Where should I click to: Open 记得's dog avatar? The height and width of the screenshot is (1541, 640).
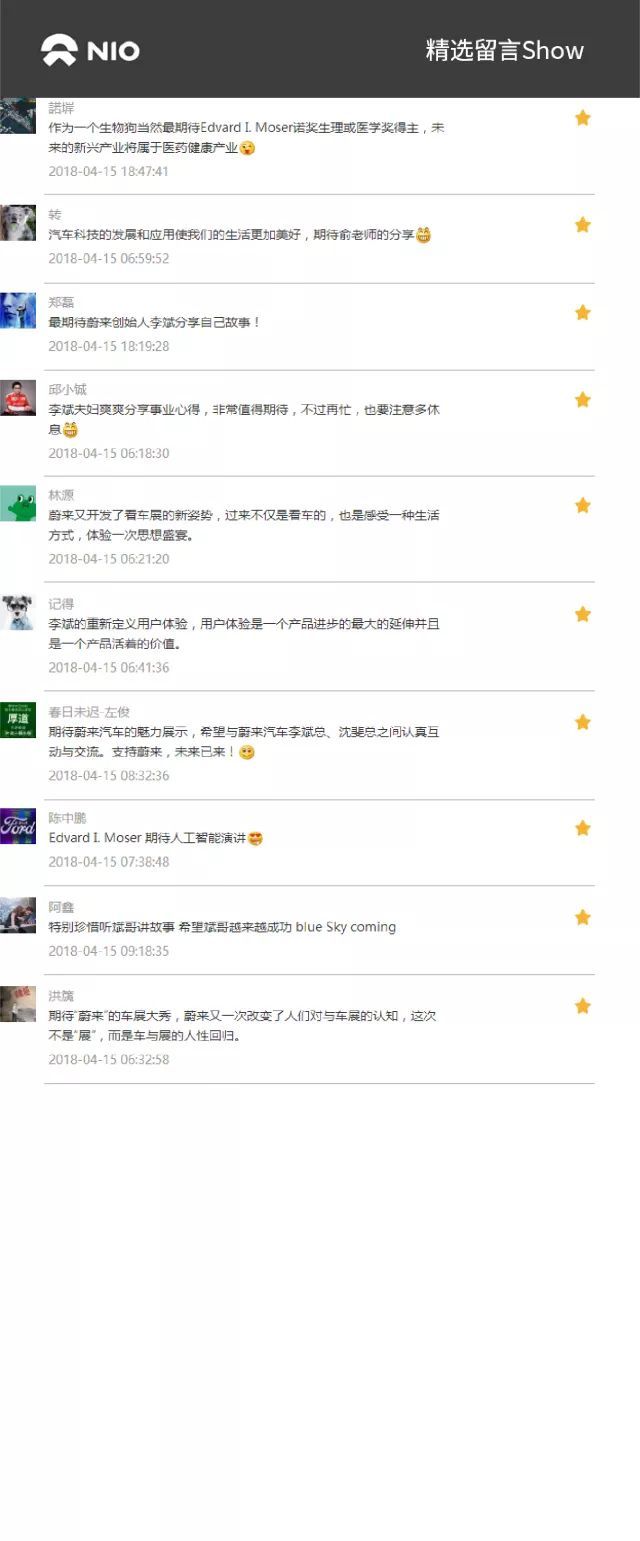[18, 612]
